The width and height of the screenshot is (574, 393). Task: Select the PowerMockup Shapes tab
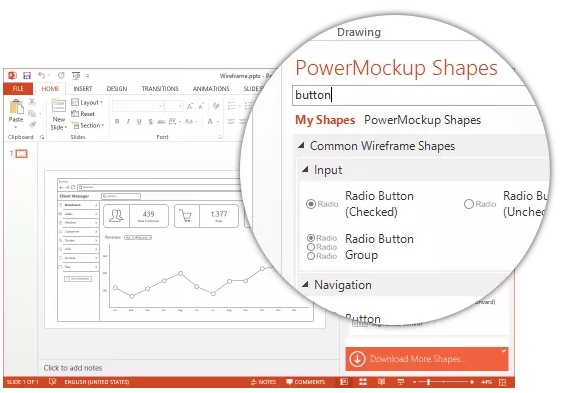point(422,120)
